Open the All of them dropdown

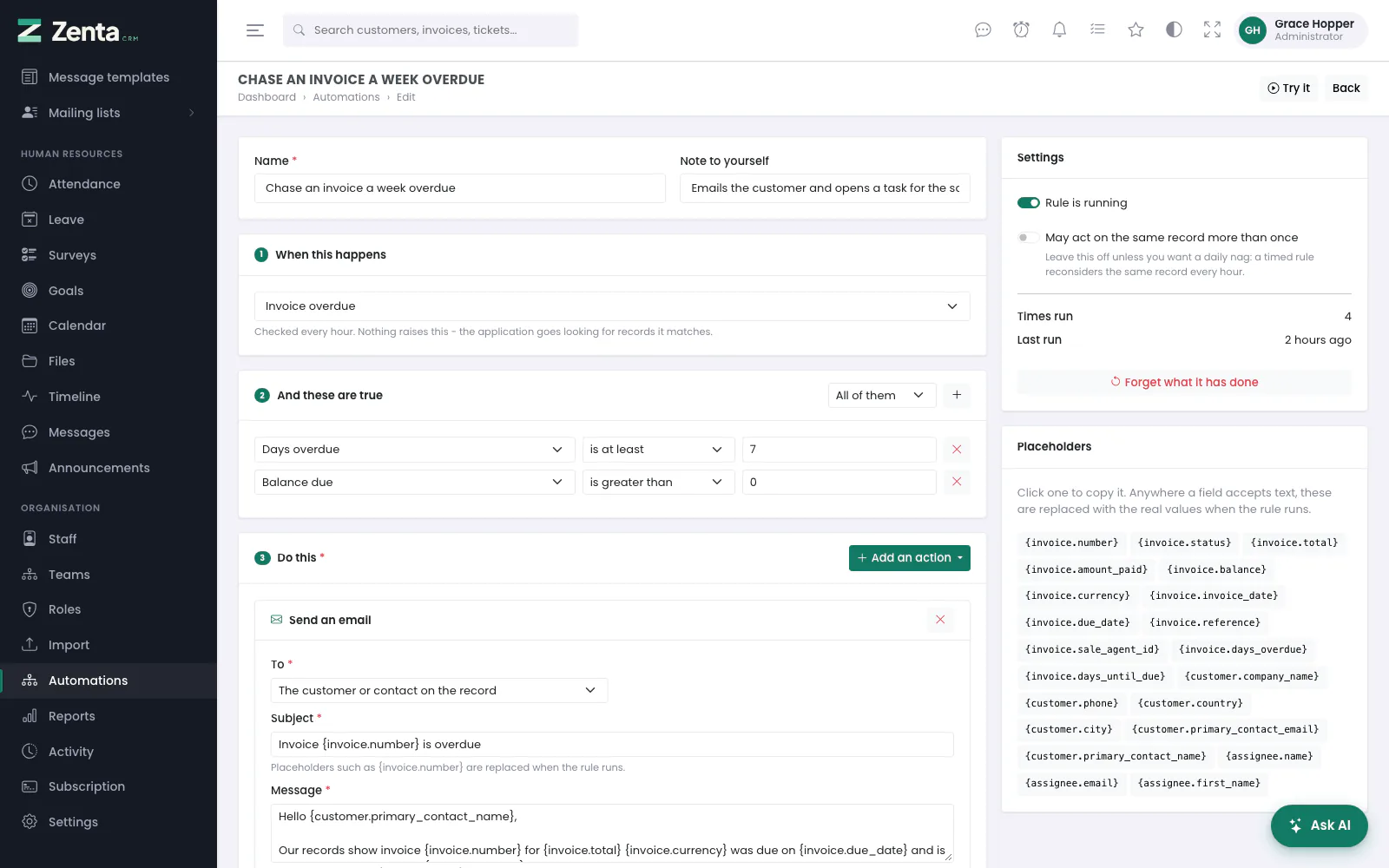[882, 395]
